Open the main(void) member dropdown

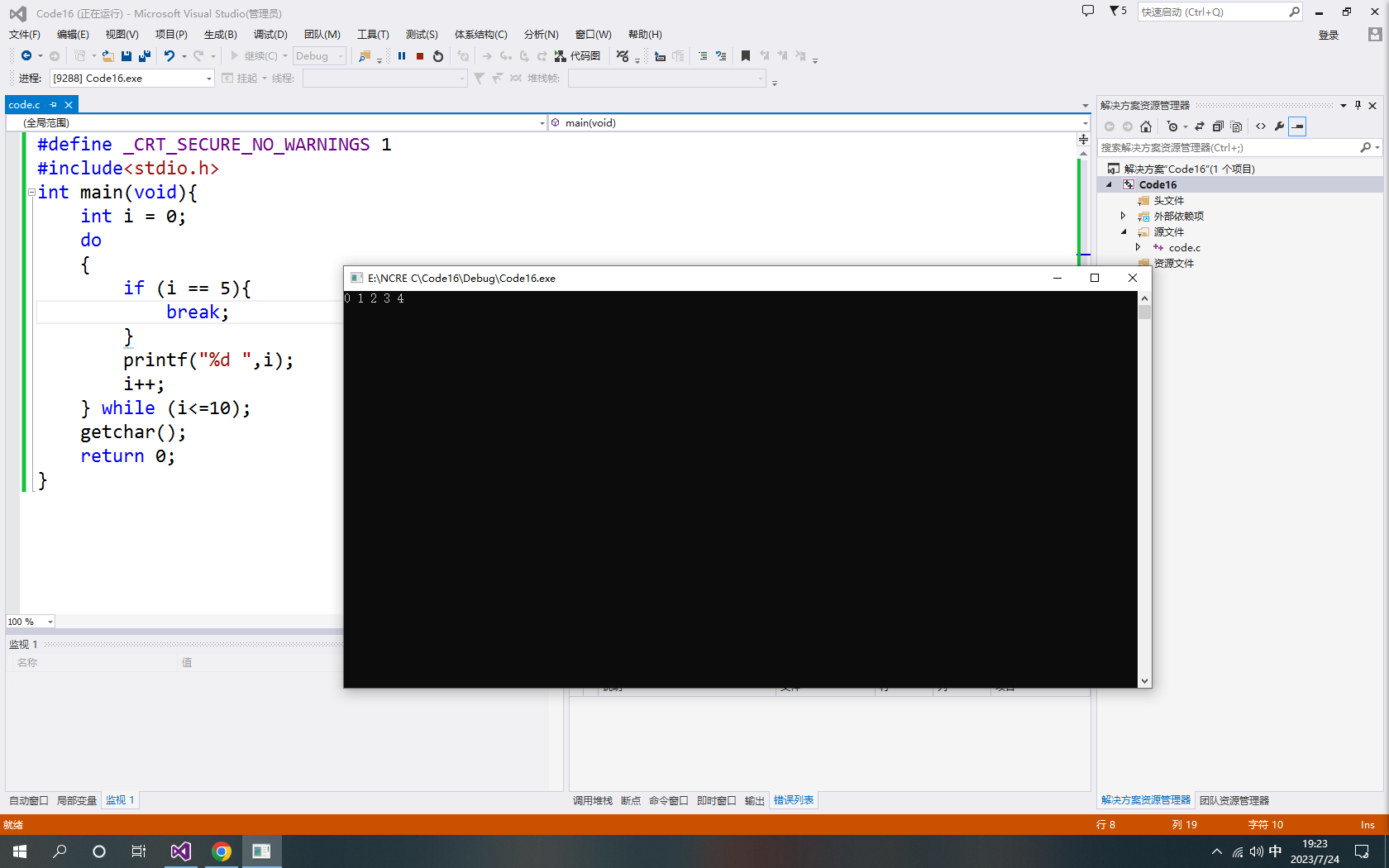pos(819,122)
